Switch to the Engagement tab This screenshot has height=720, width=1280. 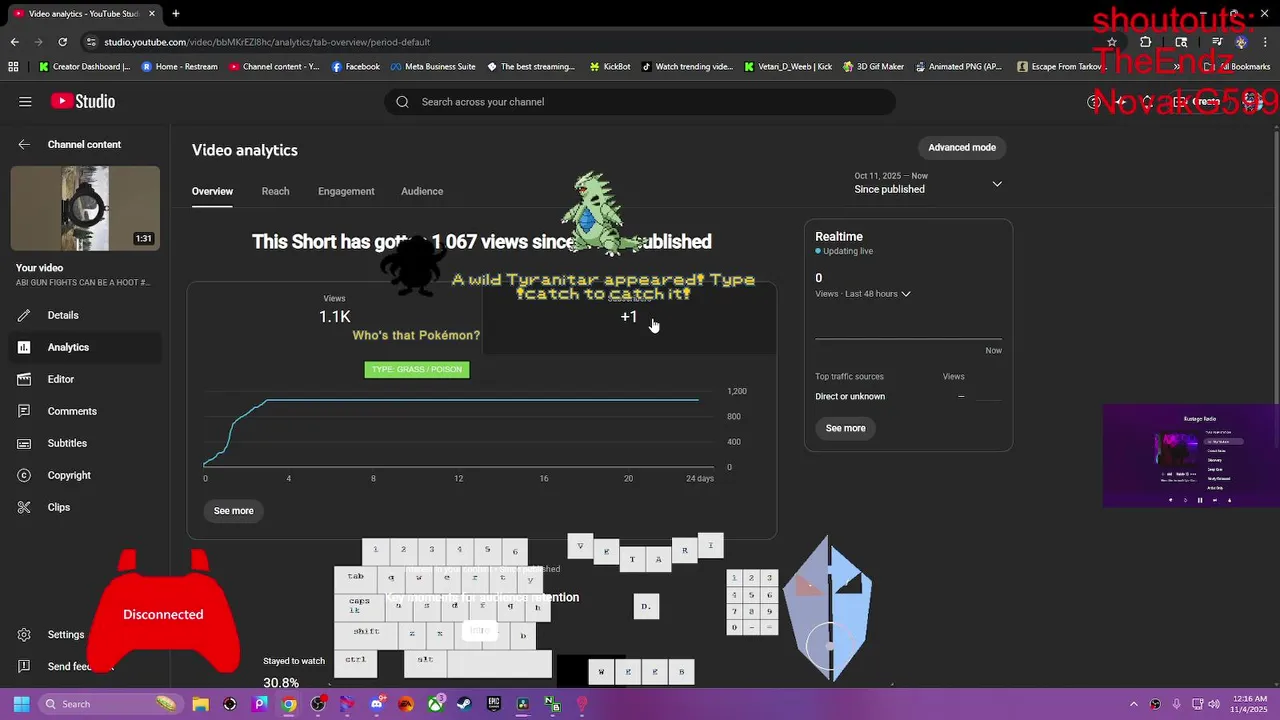pyautogui.click(x=346, y=191)
